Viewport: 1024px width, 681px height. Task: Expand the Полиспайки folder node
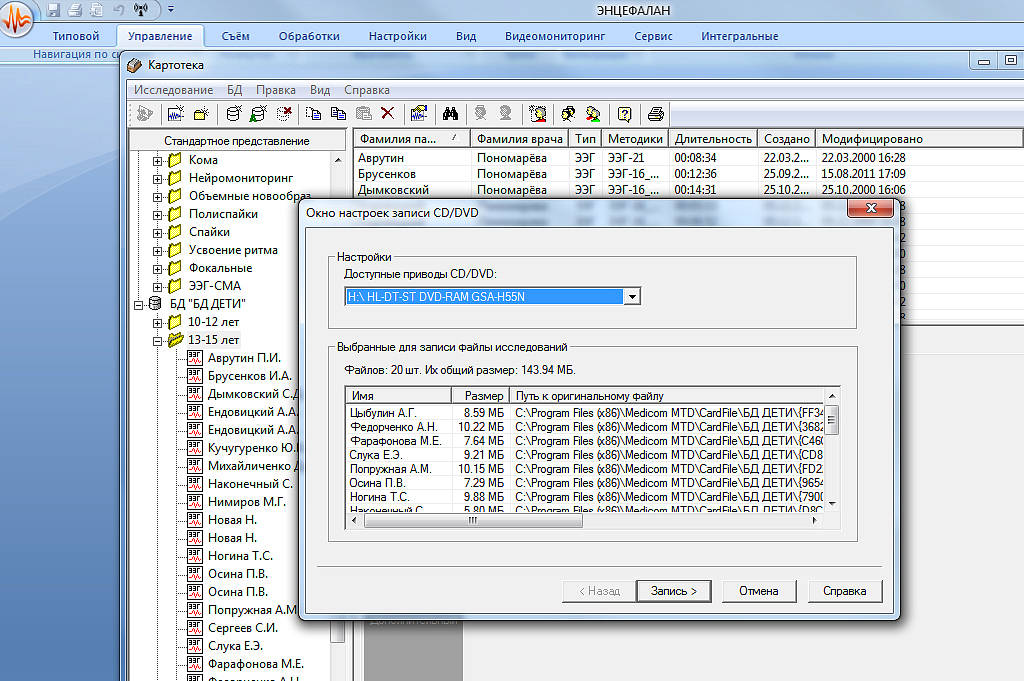click(x=157, y=215)
